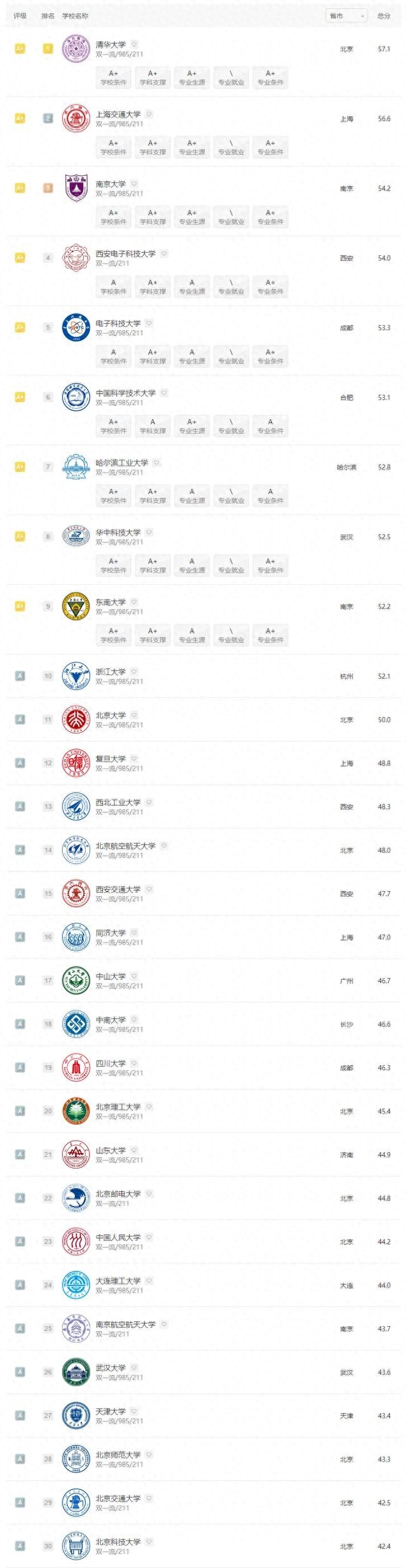
Task: Click the 武汉大学 green logo
Action: point(76,1372)
